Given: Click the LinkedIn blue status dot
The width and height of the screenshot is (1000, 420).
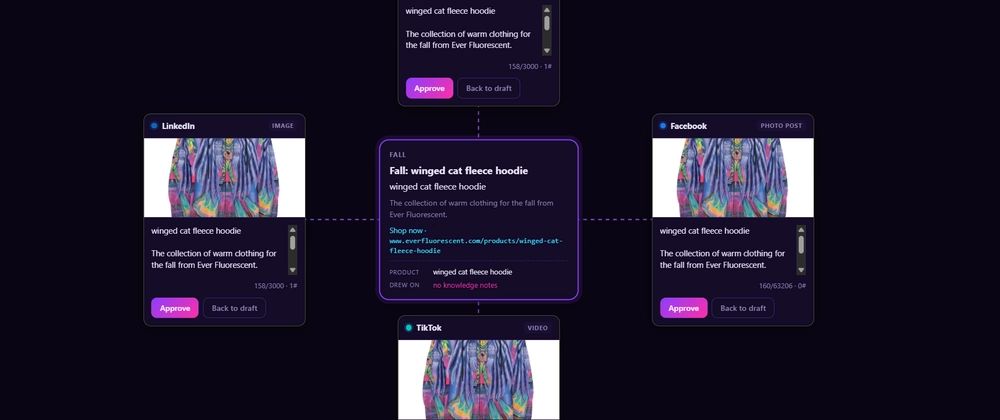Looking at the screenshot, I should click(x=154, y=126).
